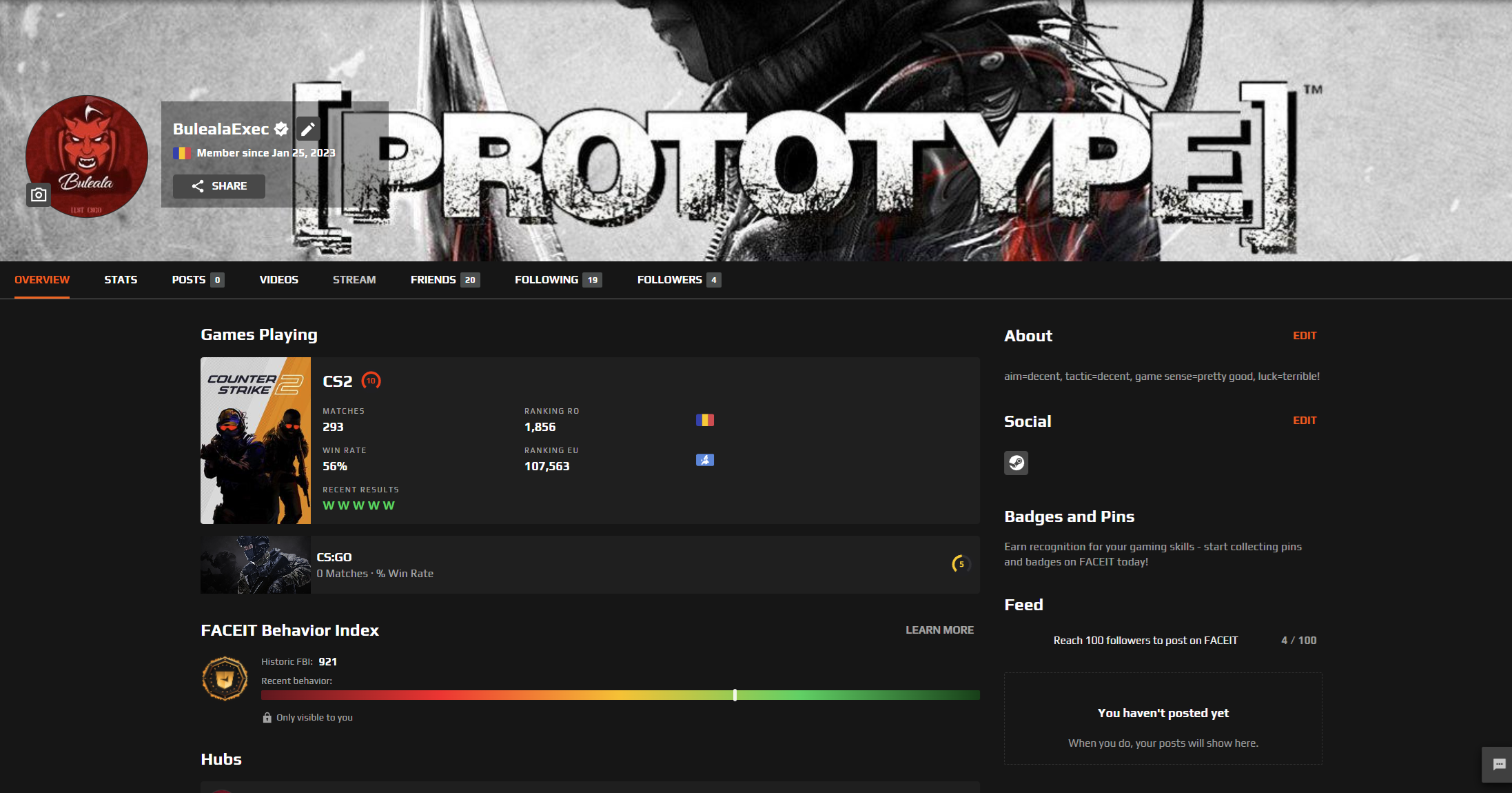
Task: Click the Romania ranking flag icon
Action: [x=704, y=420]
